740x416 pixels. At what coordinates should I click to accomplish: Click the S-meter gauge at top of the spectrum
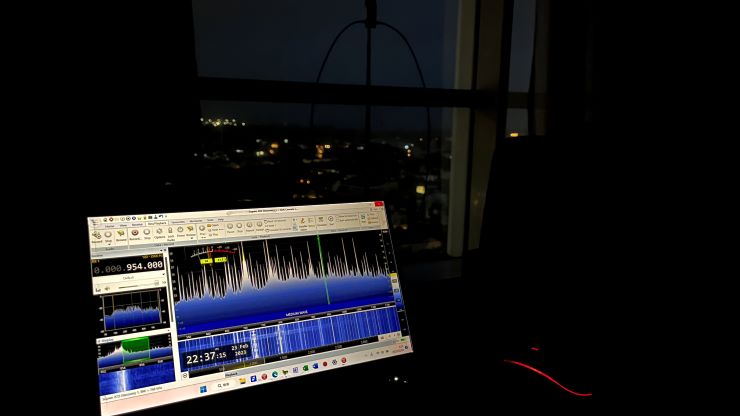click(213, 256)
